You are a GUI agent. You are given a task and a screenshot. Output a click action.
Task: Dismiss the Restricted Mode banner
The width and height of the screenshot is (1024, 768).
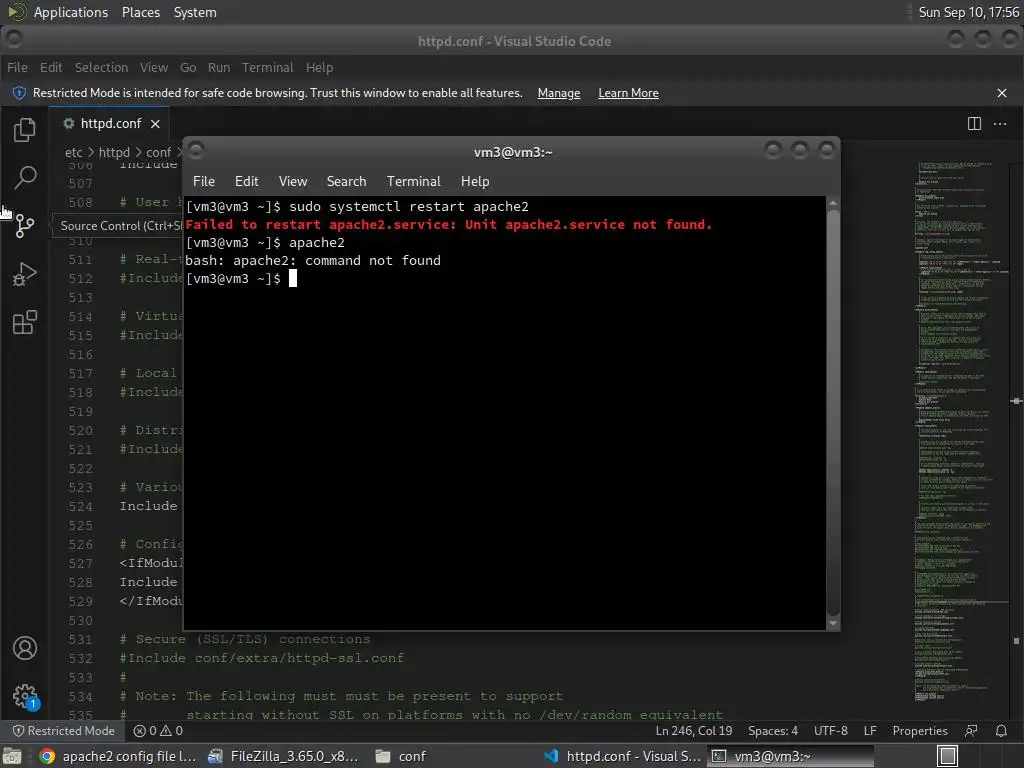pos(1002,93)
